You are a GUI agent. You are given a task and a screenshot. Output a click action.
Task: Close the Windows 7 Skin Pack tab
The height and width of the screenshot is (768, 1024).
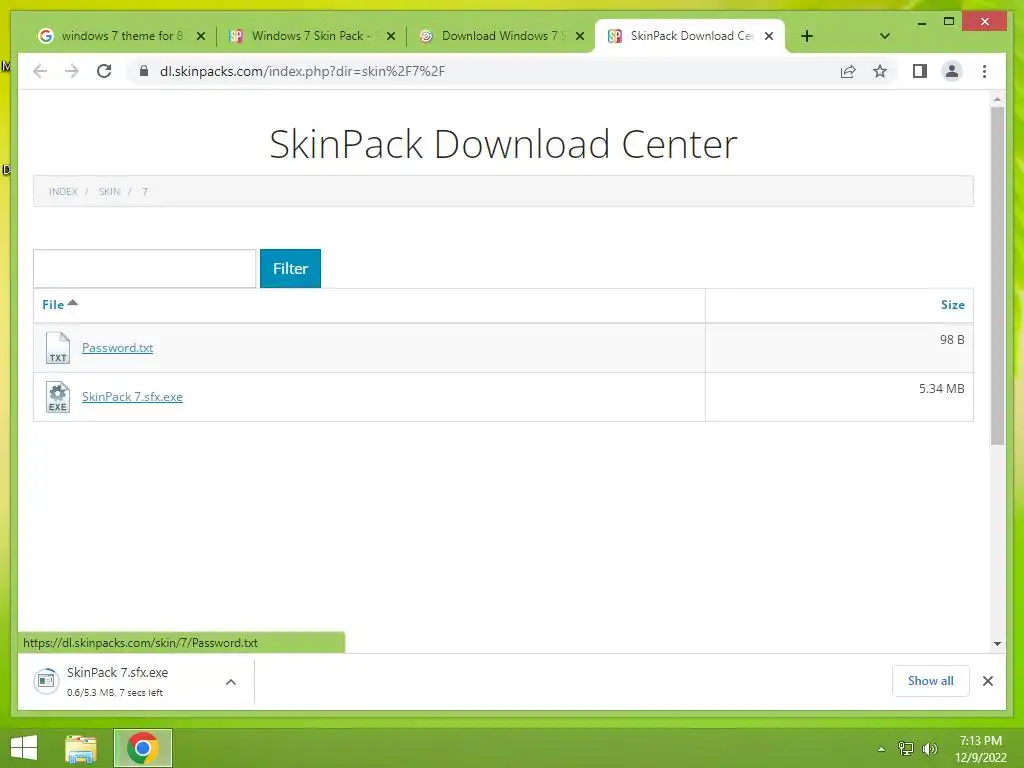[391, 36]
